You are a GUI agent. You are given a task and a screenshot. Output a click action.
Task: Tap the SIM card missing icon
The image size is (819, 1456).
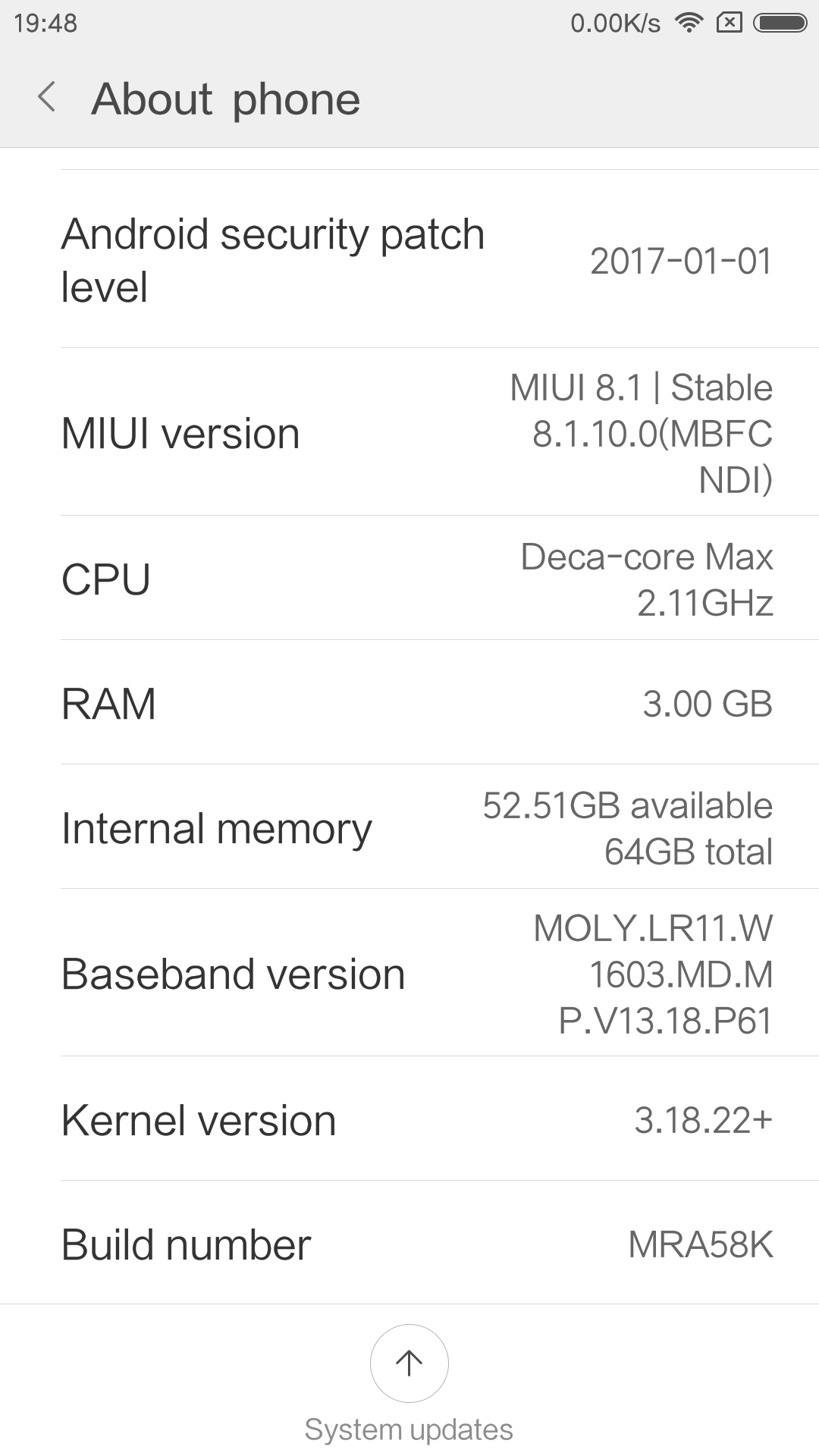729,23
